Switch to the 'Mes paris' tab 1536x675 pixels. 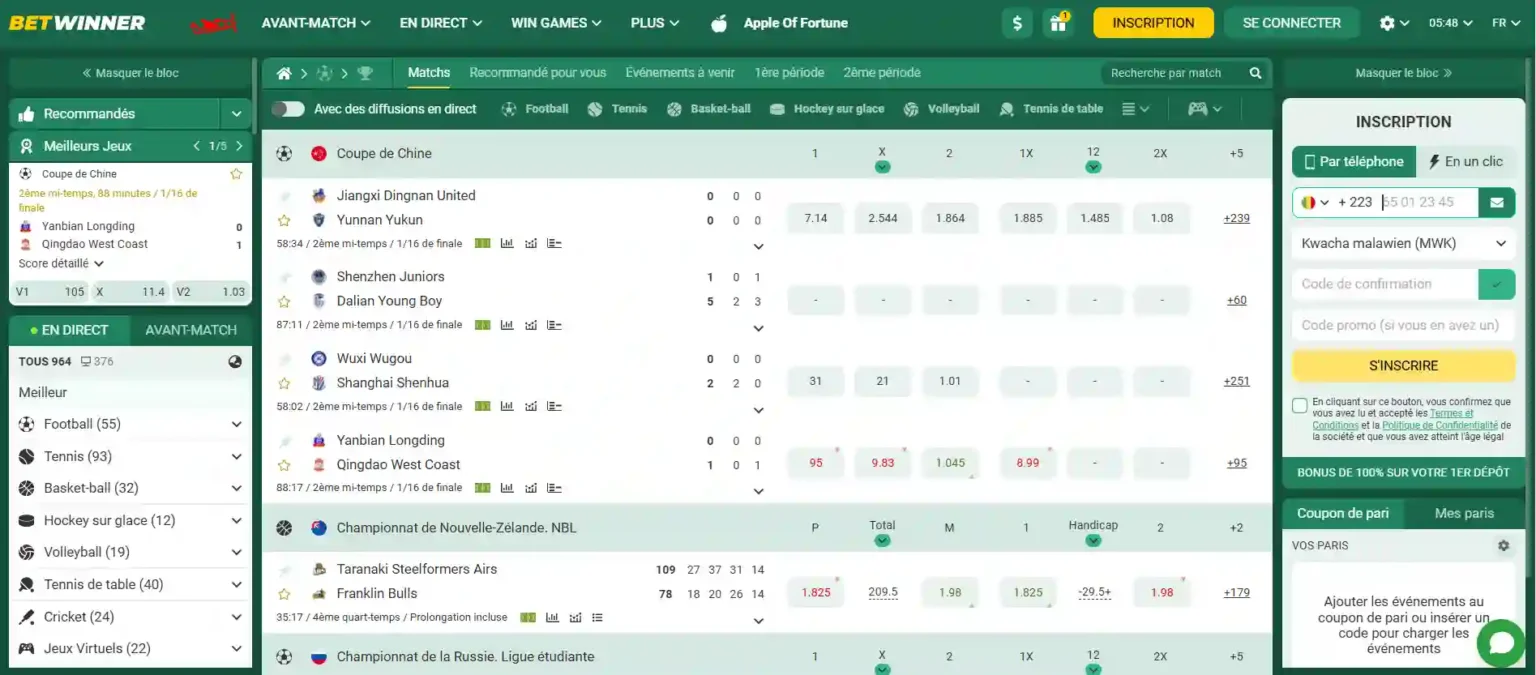pos(1463,512)
